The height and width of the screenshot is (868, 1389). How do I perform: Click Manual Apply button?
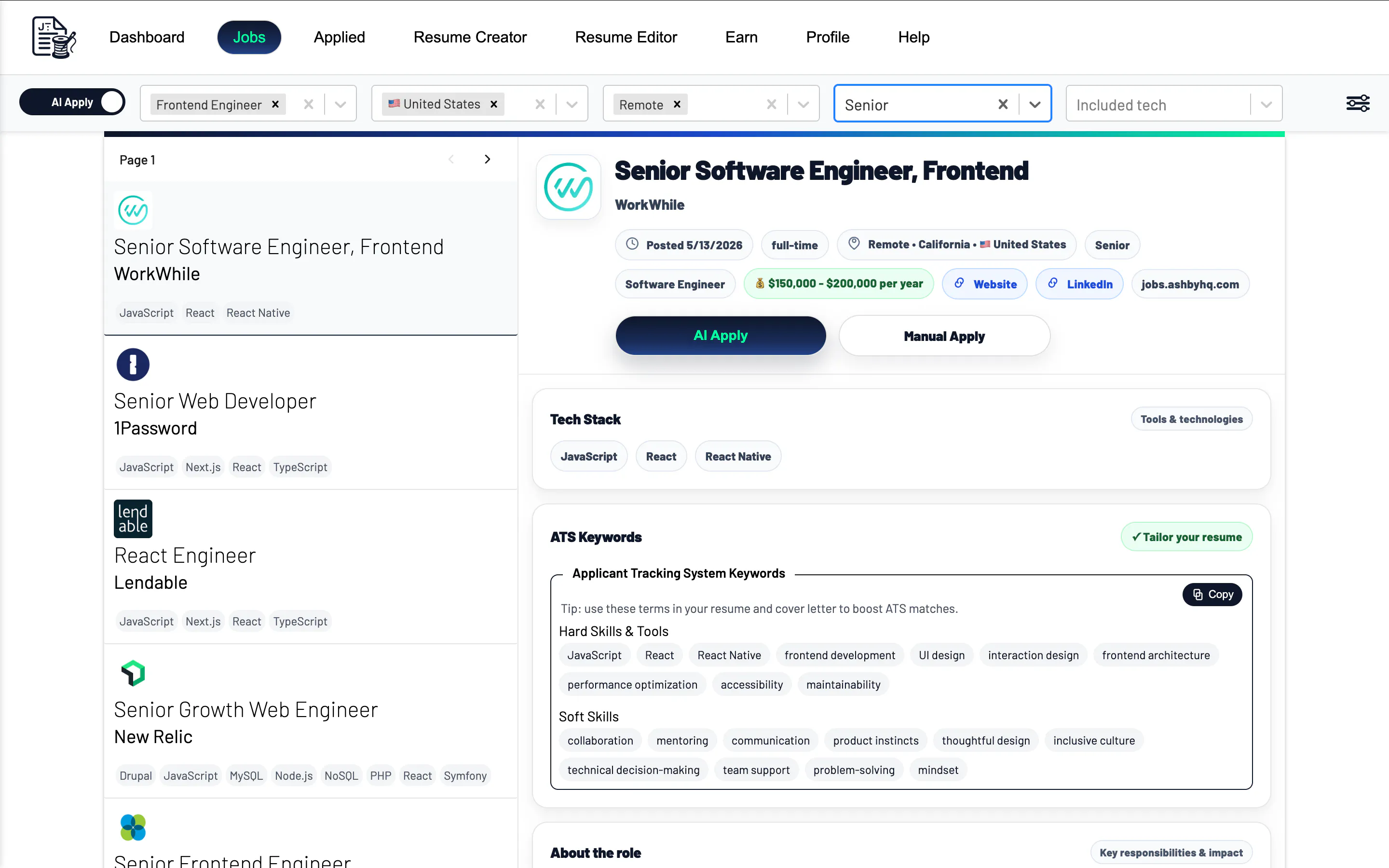(x=944, y=336)
